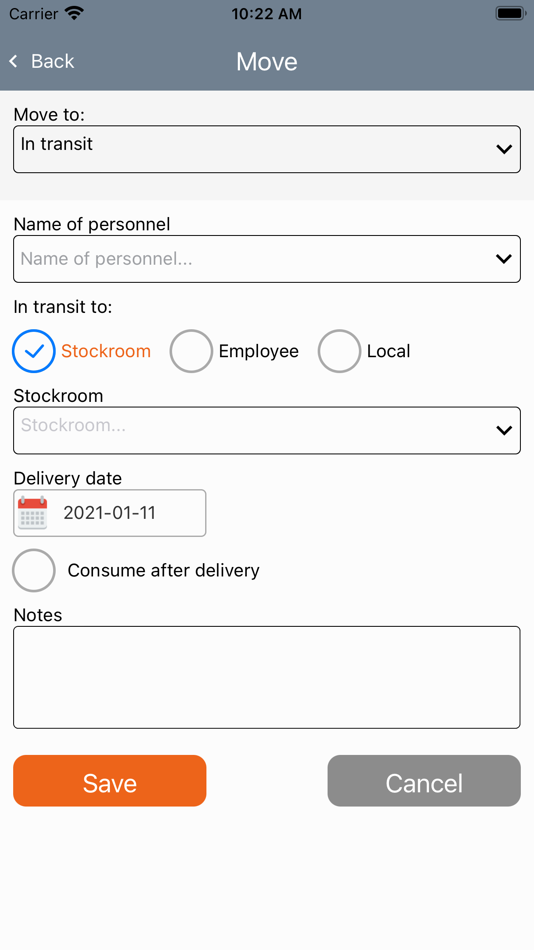Viewport: 534px width, 950px height.
Task: Tap the battery icon in status bar
Action: click(x=510, y=13)
